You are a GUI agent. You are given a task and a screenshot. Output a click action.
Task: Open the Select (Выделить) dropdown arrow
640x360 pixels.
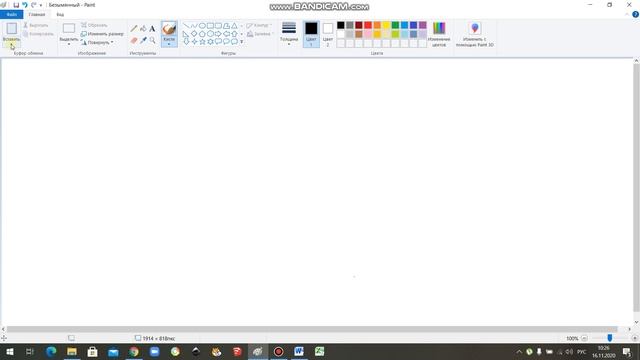(x=69, y=44)
